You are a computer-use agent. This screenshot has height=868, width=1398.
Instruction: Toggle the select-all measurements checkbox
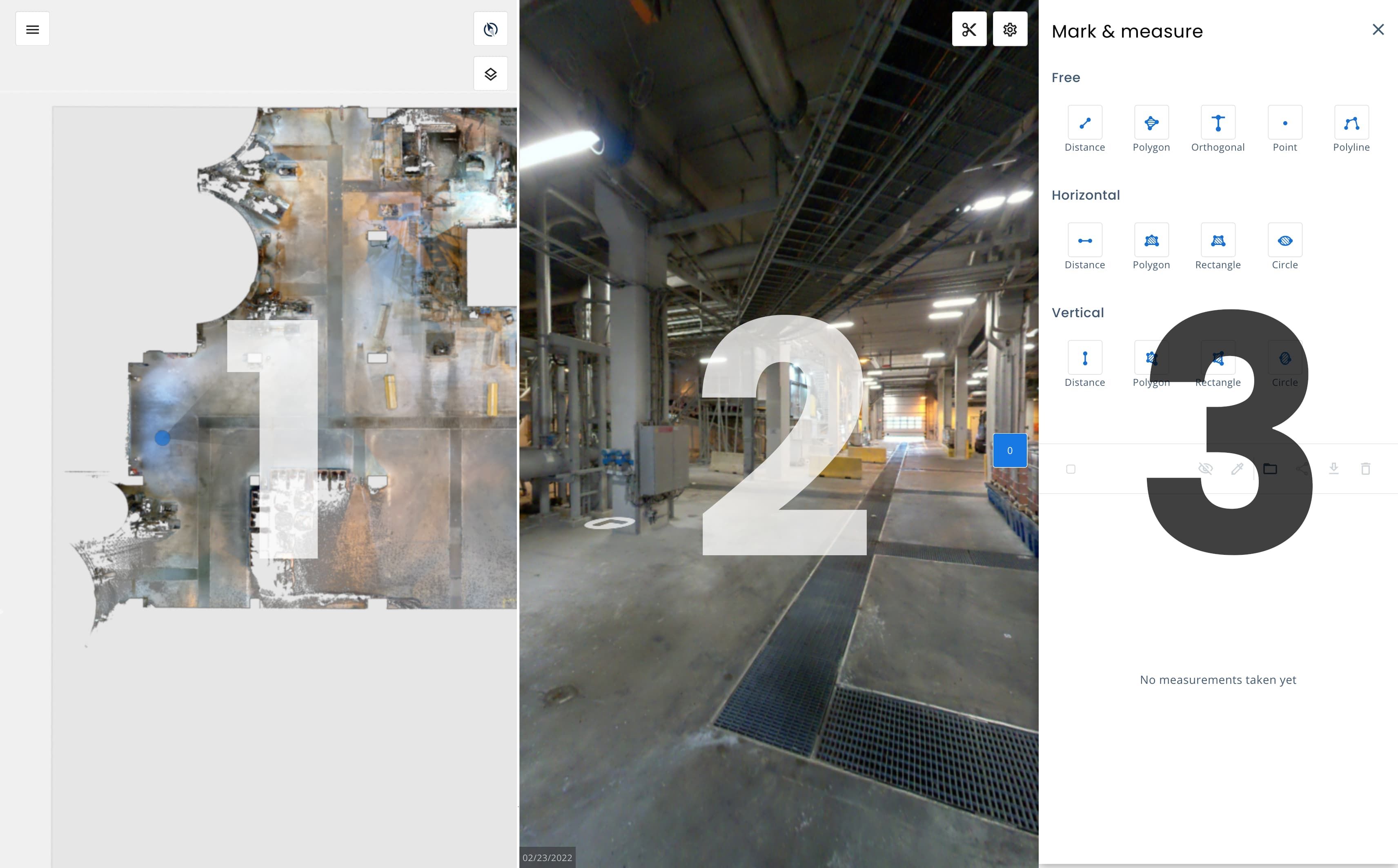(x=1071, y=469)
